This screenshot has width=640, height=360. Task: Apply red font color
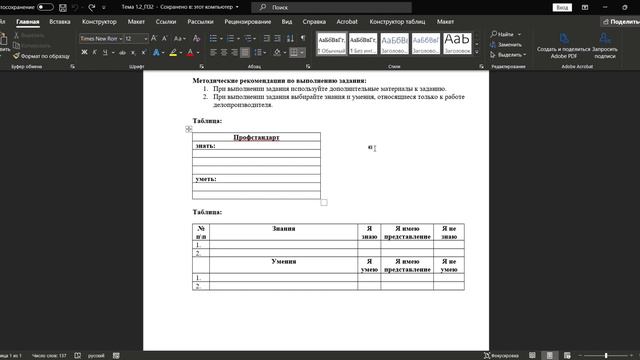[190, 53]
